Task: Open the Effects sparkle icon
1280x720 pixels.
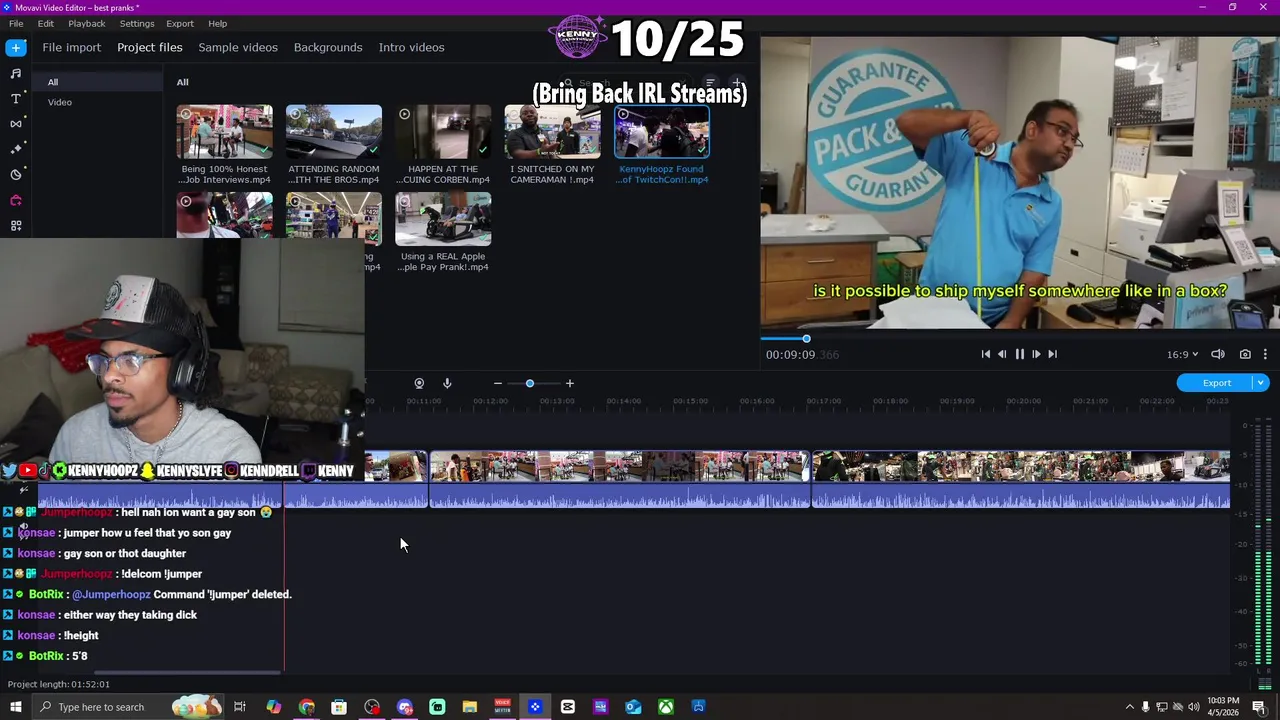Action: 15,149
